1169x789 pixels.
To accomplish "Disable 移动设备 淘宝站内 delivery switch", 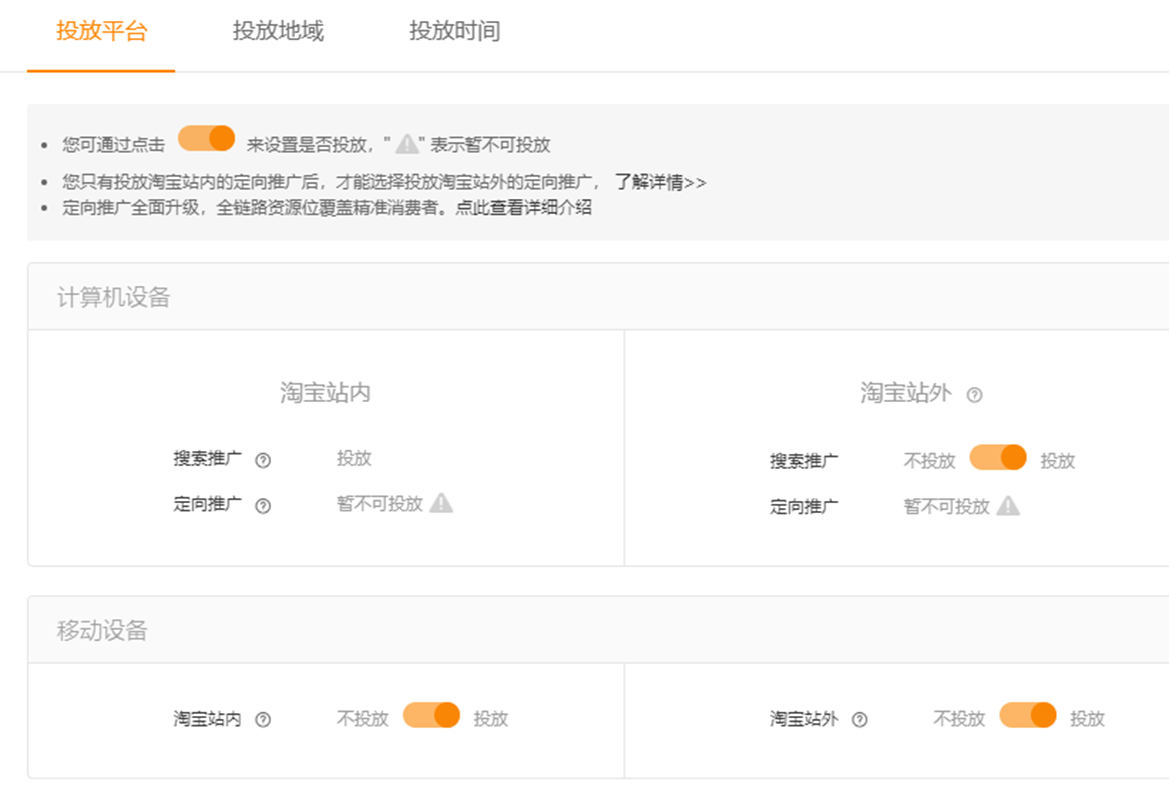I will [431, 716].
